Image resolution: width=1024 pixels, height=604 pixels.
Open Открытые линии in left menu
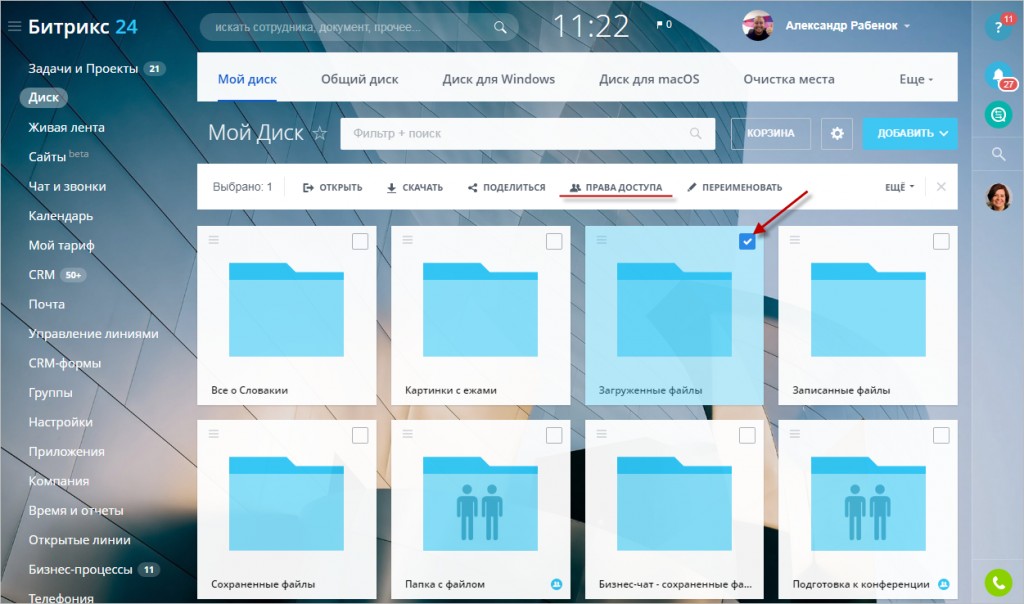click(80, 540)
